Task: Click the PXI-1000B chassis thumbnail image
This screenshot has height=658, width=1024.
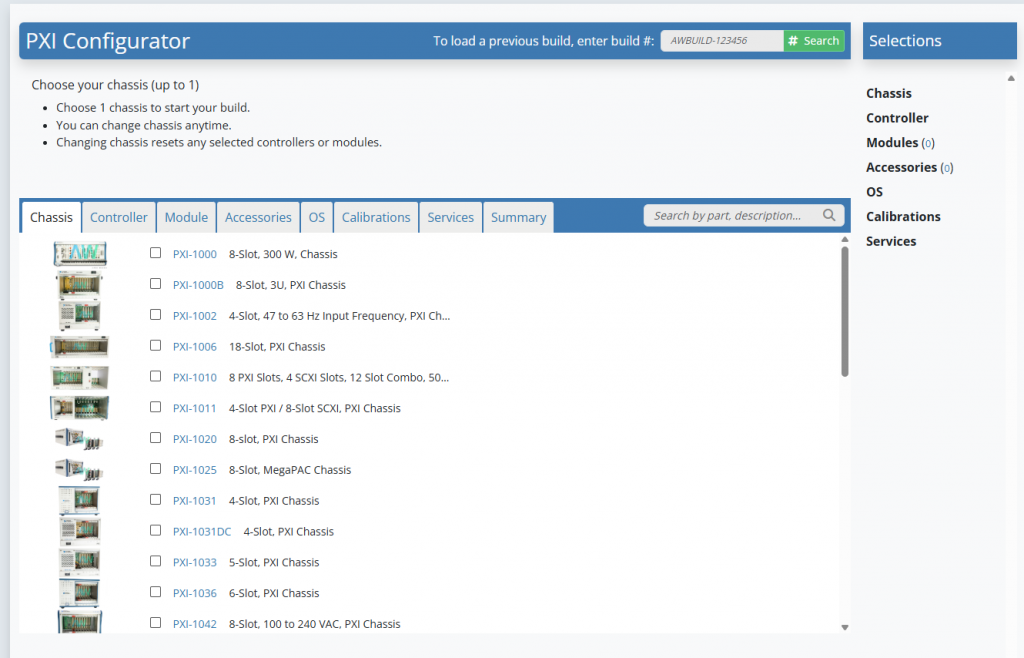Action: pos(79,284)
